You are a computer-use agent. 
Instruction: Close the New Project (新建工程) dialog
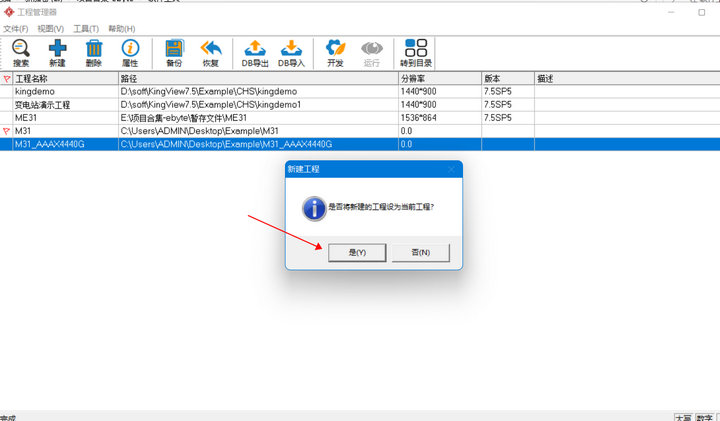451,170
